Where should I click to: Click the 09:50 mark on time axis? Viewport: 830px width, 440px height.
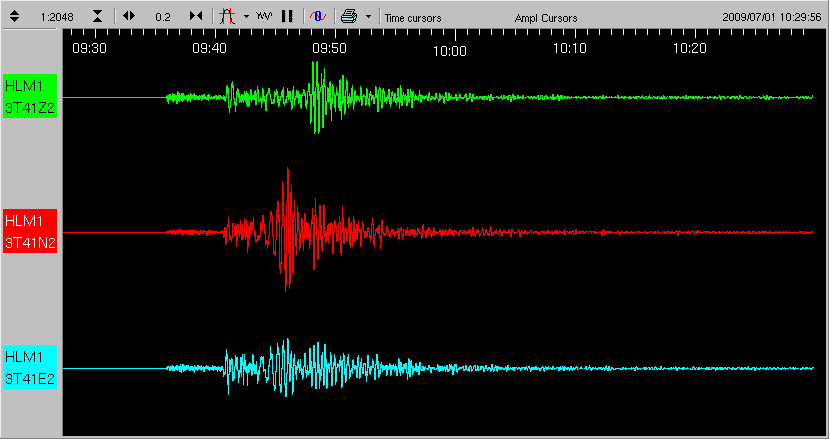329,48
